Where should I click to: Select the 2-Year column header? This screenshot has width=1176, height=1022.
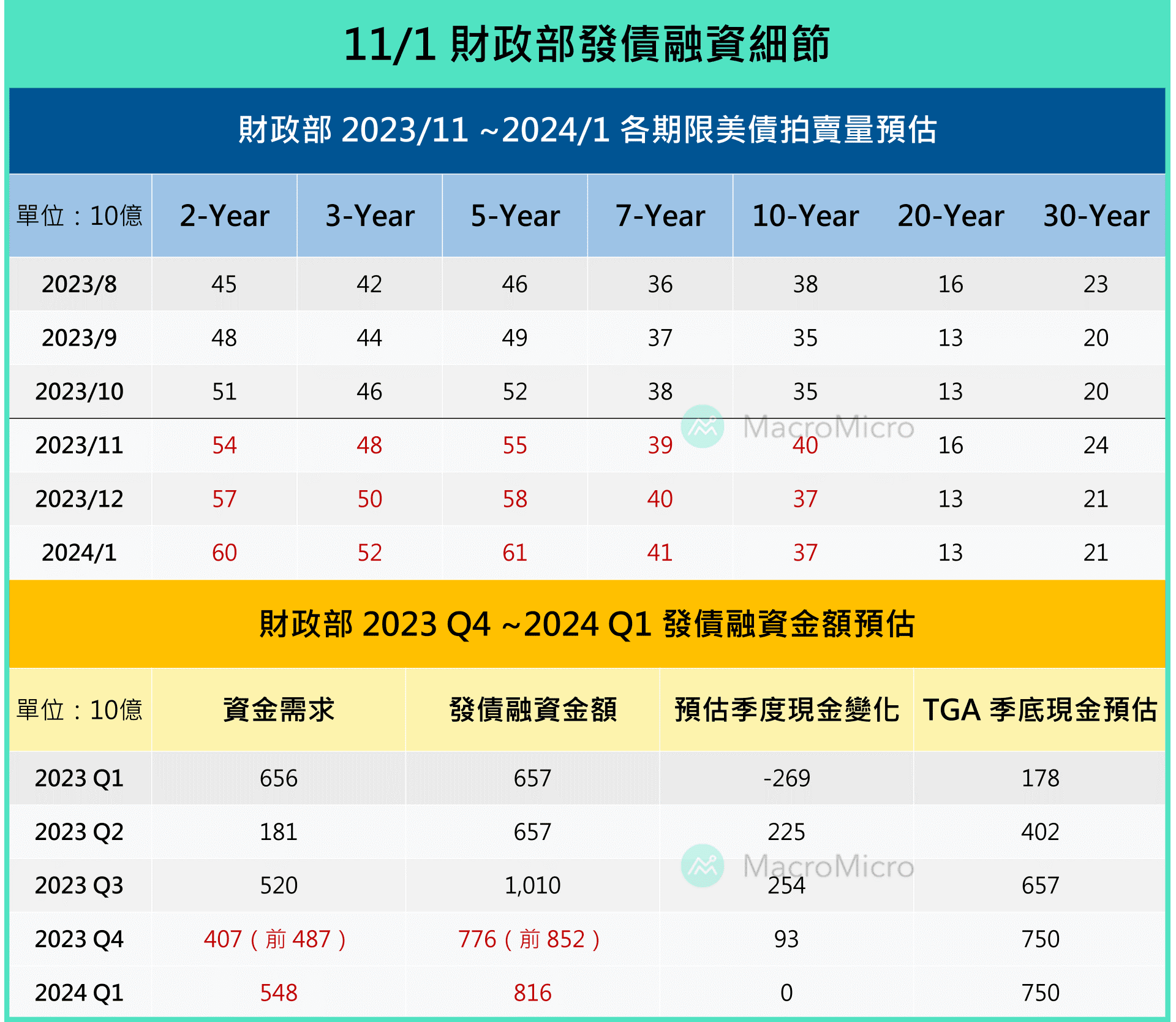[x=224, y=216]
